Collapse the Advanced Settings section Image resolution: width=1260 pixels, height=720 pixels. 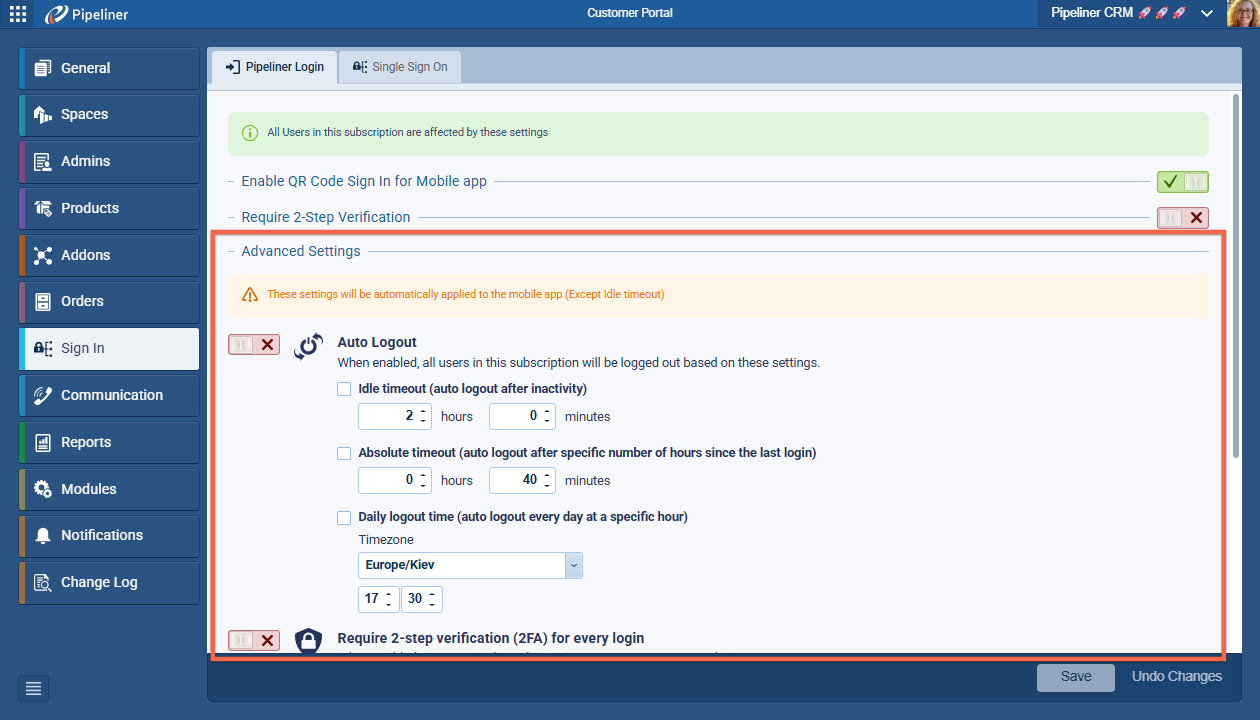(230, 251)
